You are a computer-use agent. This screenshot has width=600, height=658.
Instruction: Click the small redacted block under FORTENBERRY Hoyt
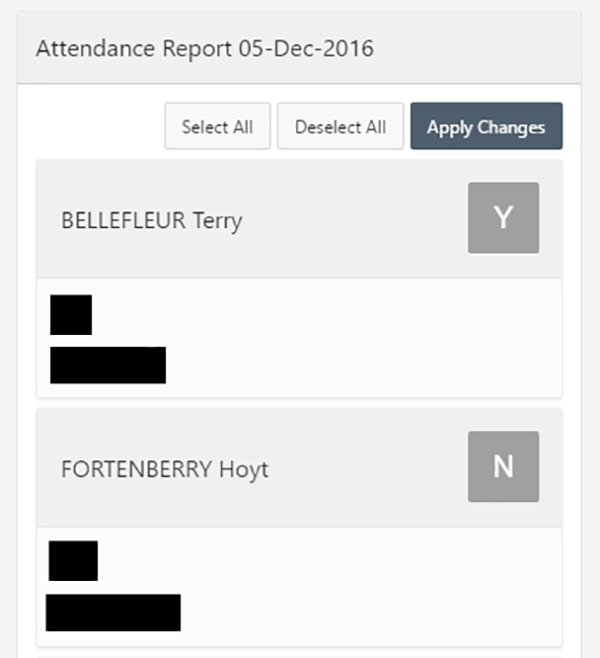coord(73,561)
